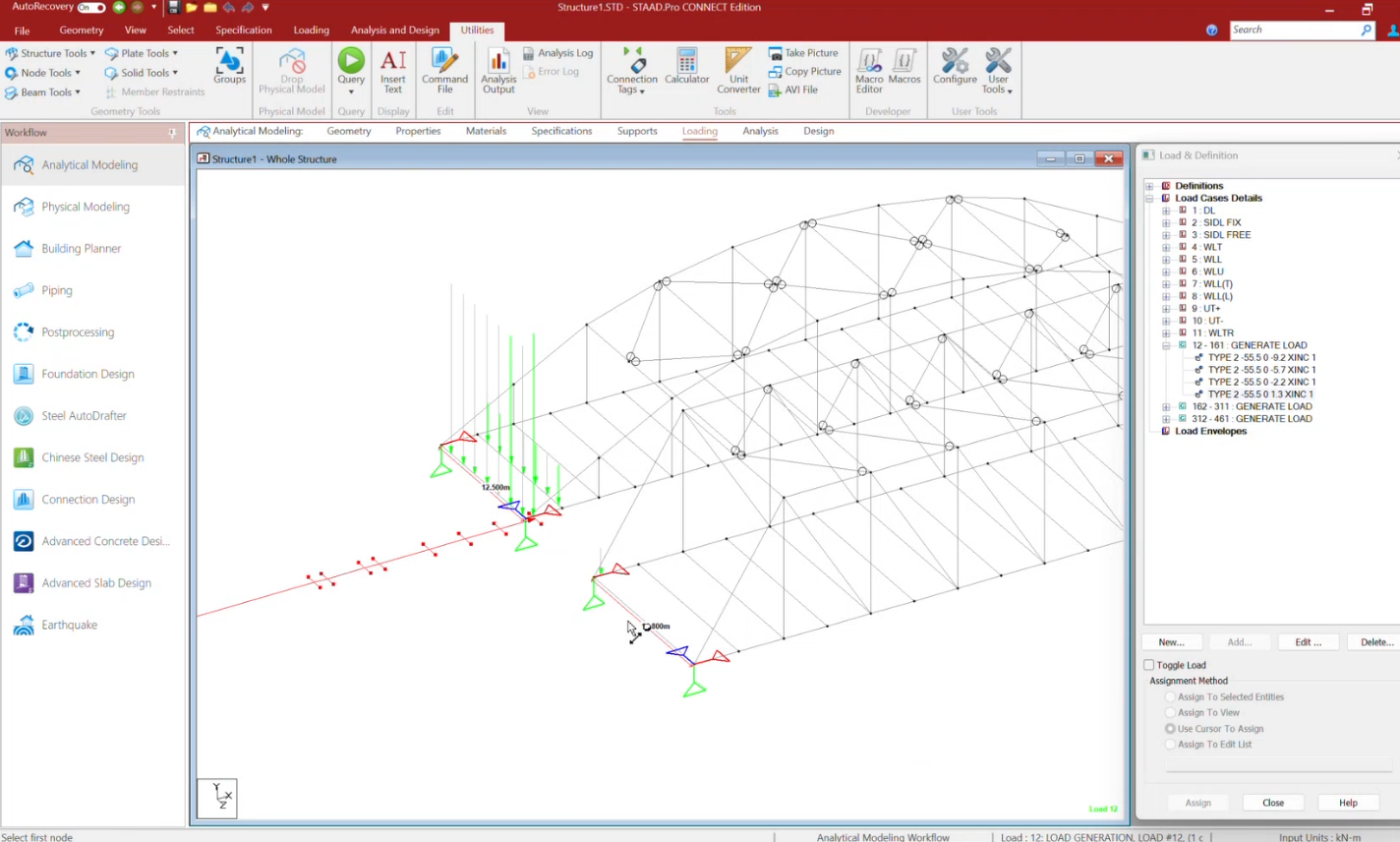Open Node Tools dropdown
Image resolution: width=1400 pixels, height=842 pixels.
tap(43, 73)
